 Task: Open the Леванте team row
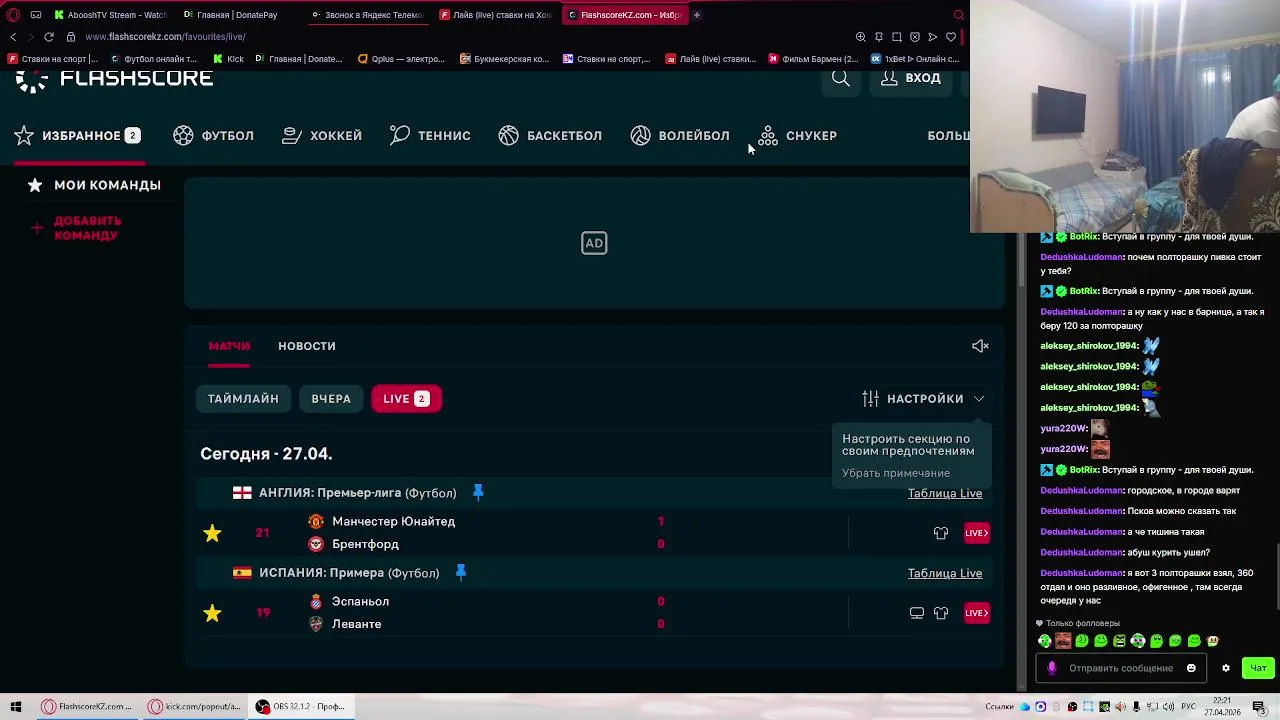pyautogui.click(x=345, y=624)
